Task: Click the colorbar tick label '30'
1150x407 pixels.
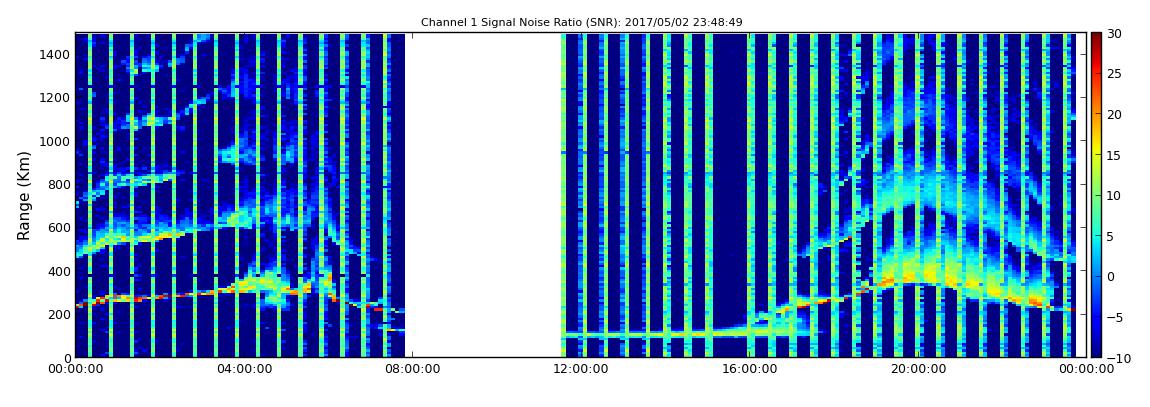Action: [1114, 33]
